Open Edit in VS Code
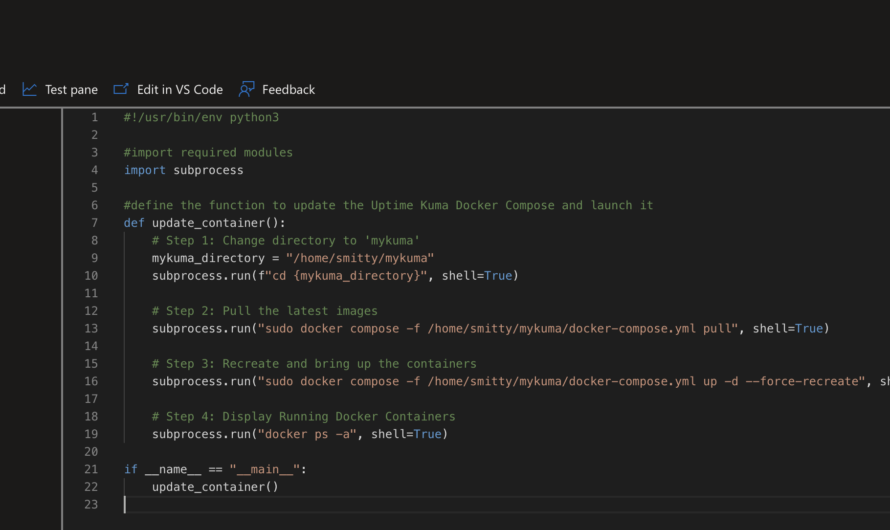Viewport: 890px width, 530px height. coord(180,90)
